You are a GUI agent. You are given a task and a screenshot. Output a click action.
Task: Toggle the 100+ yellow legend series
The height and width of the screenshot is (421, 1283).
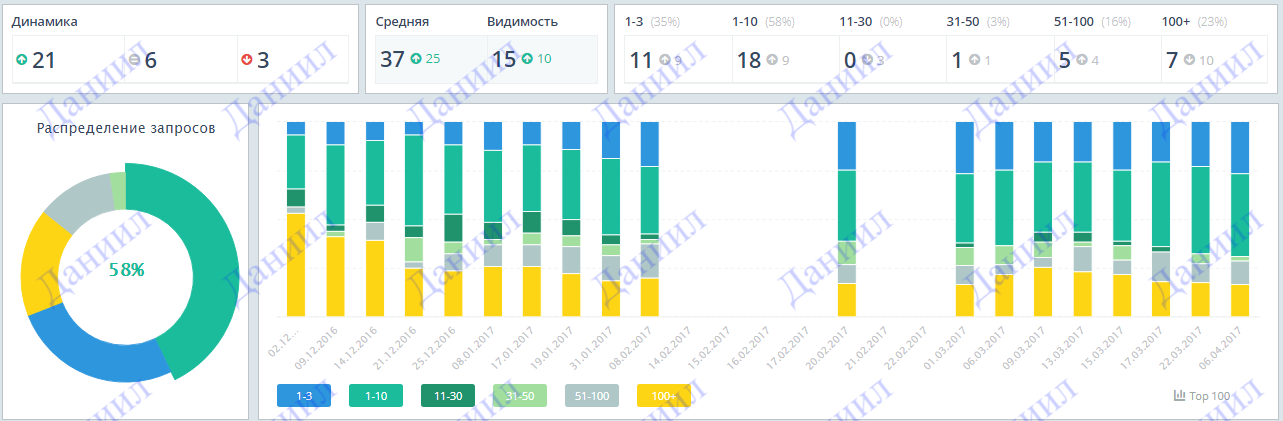coord(664,396)
